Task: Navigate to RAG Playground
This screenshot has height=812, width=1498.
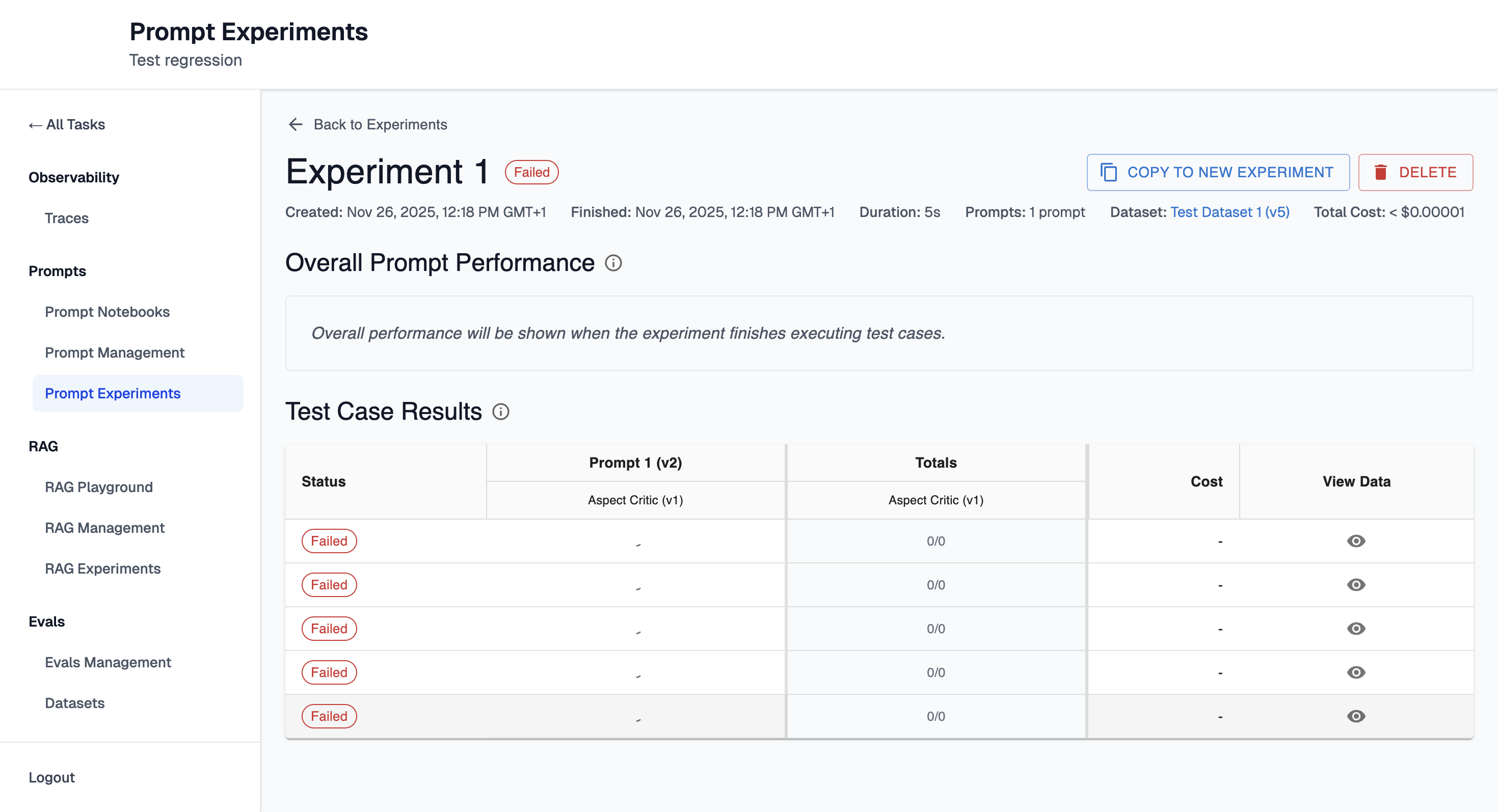Action: click(99, 487)
